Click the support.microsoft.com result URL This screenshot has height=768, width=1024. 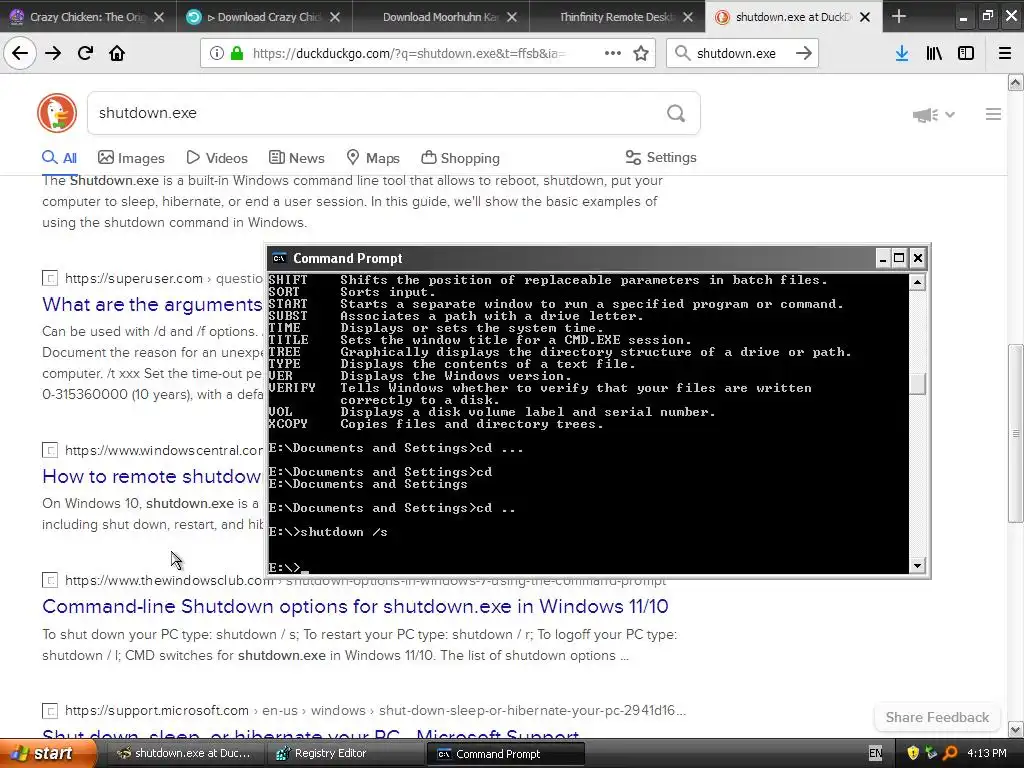pyautogui.click(x=375, y=710)
